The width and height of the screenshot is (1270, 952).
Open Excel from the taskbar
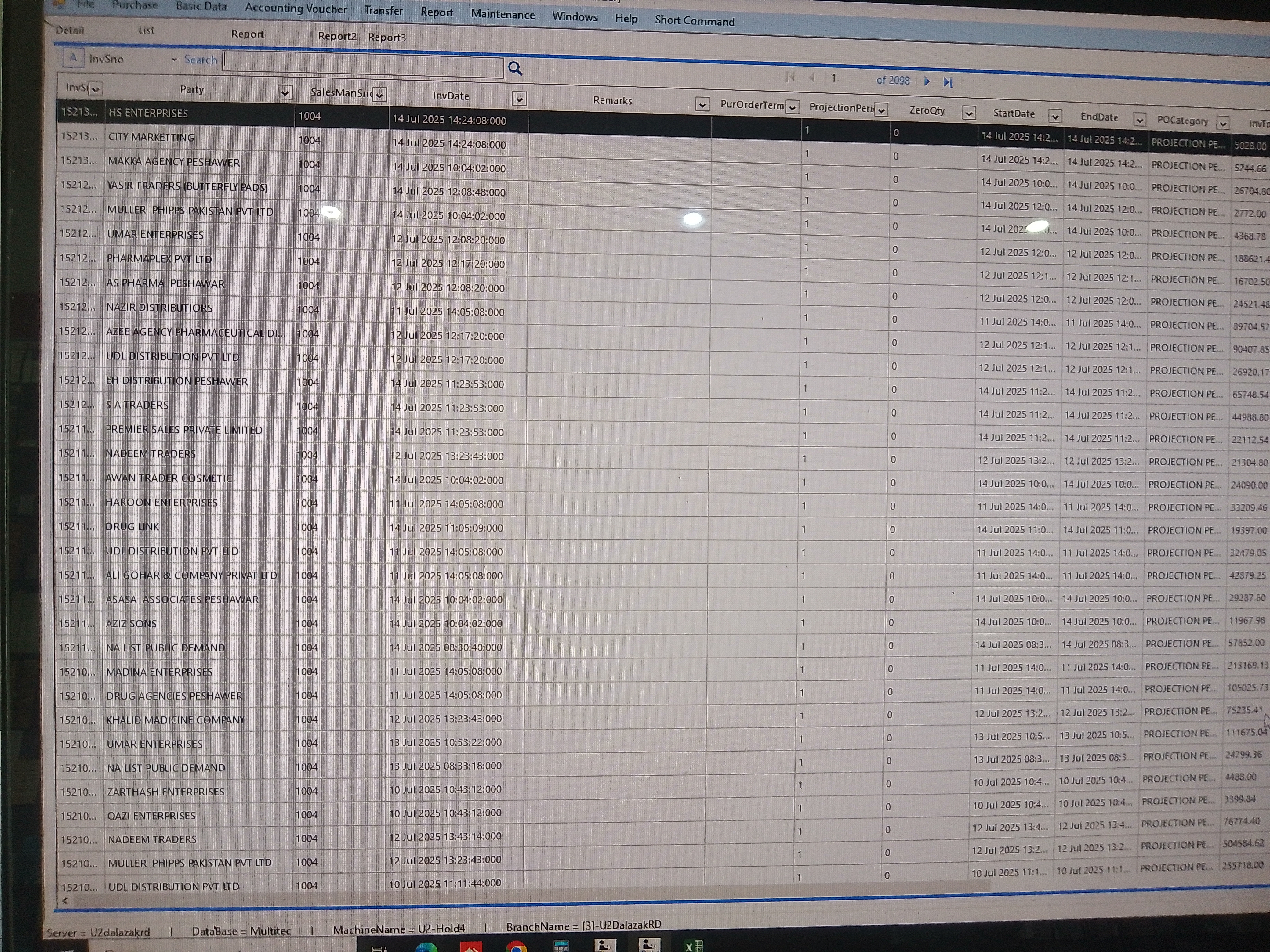(694, 946)
